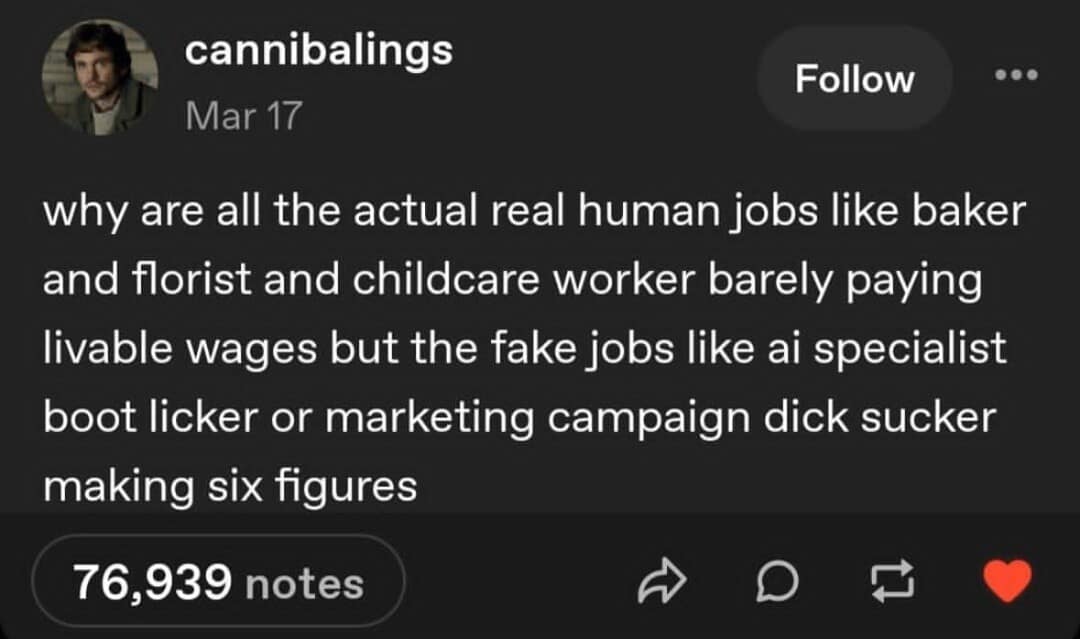Click the phrase 'making six figures'
This screenshot has height=639, width=1080.
pos(229,486)
